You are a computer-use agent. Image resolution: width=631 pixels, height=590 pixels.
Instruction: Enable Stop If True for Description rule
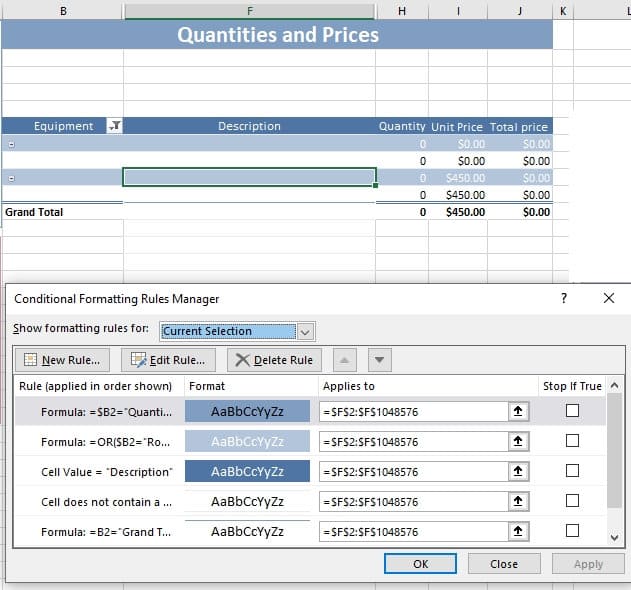click(572, 471)
